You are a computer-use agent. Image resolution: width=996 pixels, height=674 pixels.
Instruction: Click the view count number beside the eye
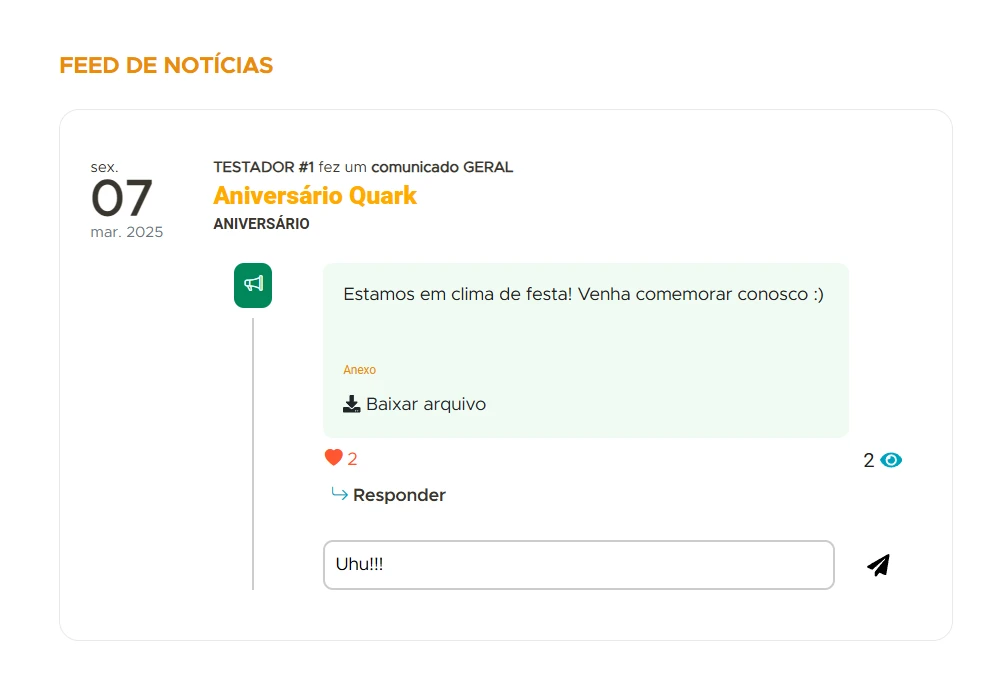(x=868, y=460)
